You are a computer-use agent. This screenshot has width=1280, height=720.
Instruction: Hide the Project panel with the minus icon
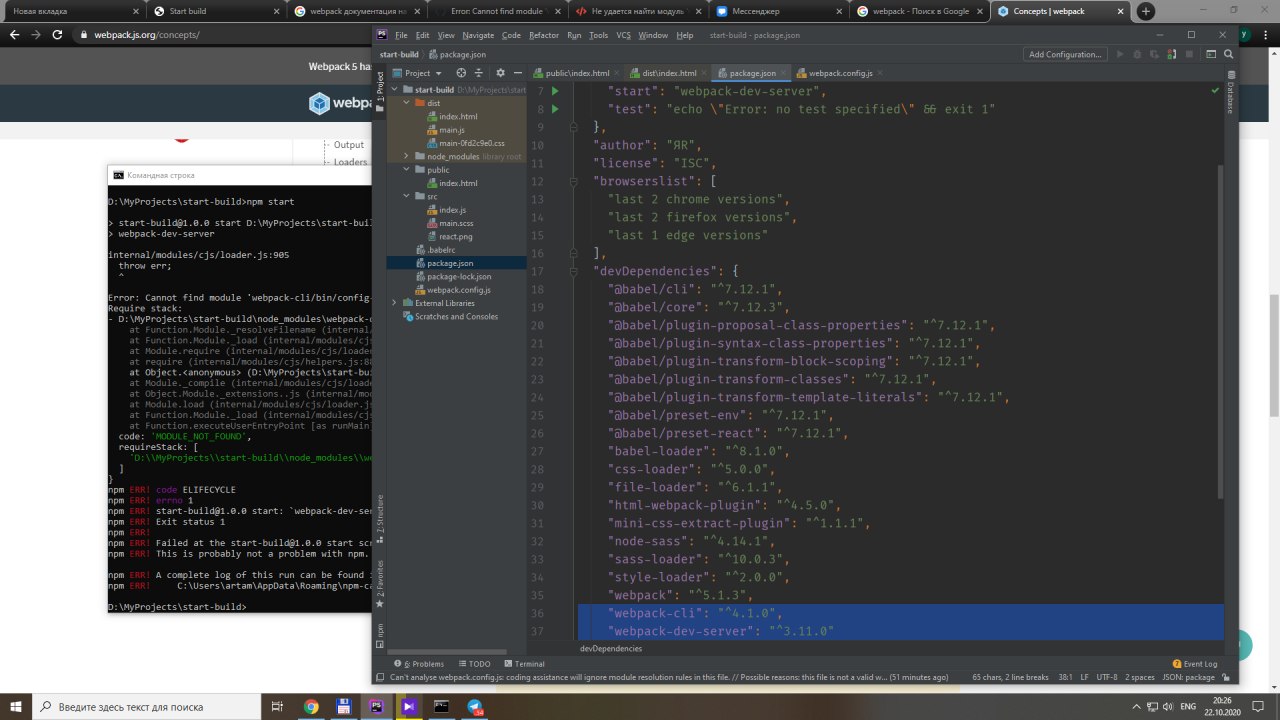coord(516,73)
